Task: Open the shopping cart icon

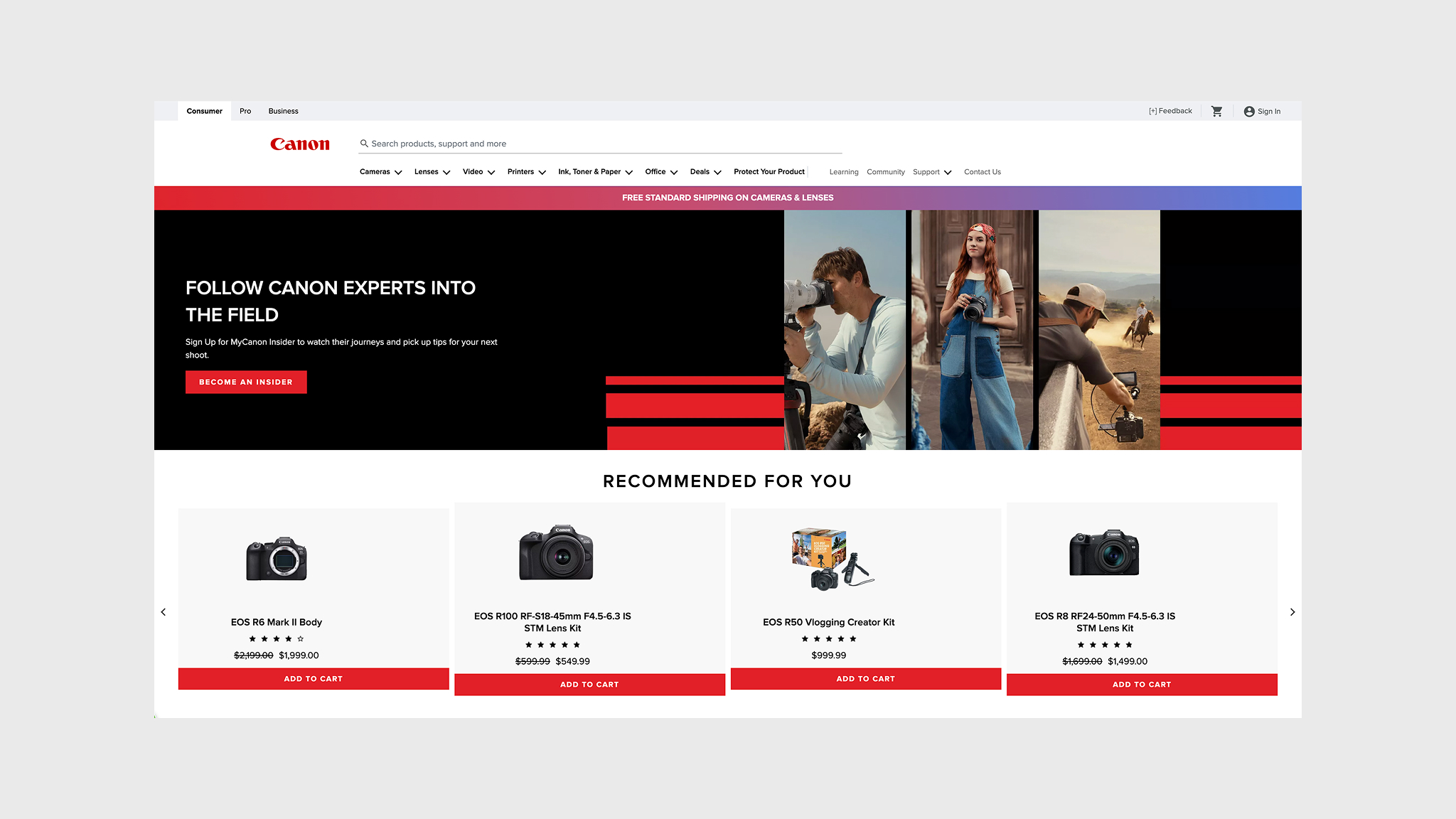Action: [x=1216, y=111]
